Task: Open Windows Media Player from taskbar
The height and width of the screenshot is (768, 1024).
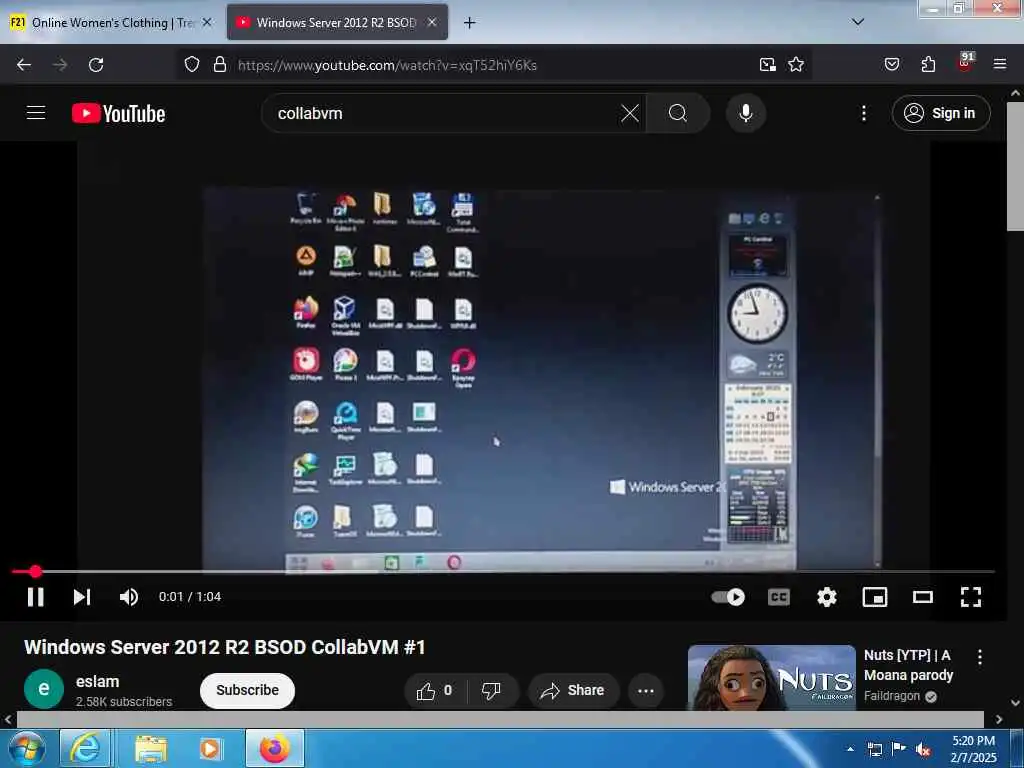Action: (x=210, y=748)
